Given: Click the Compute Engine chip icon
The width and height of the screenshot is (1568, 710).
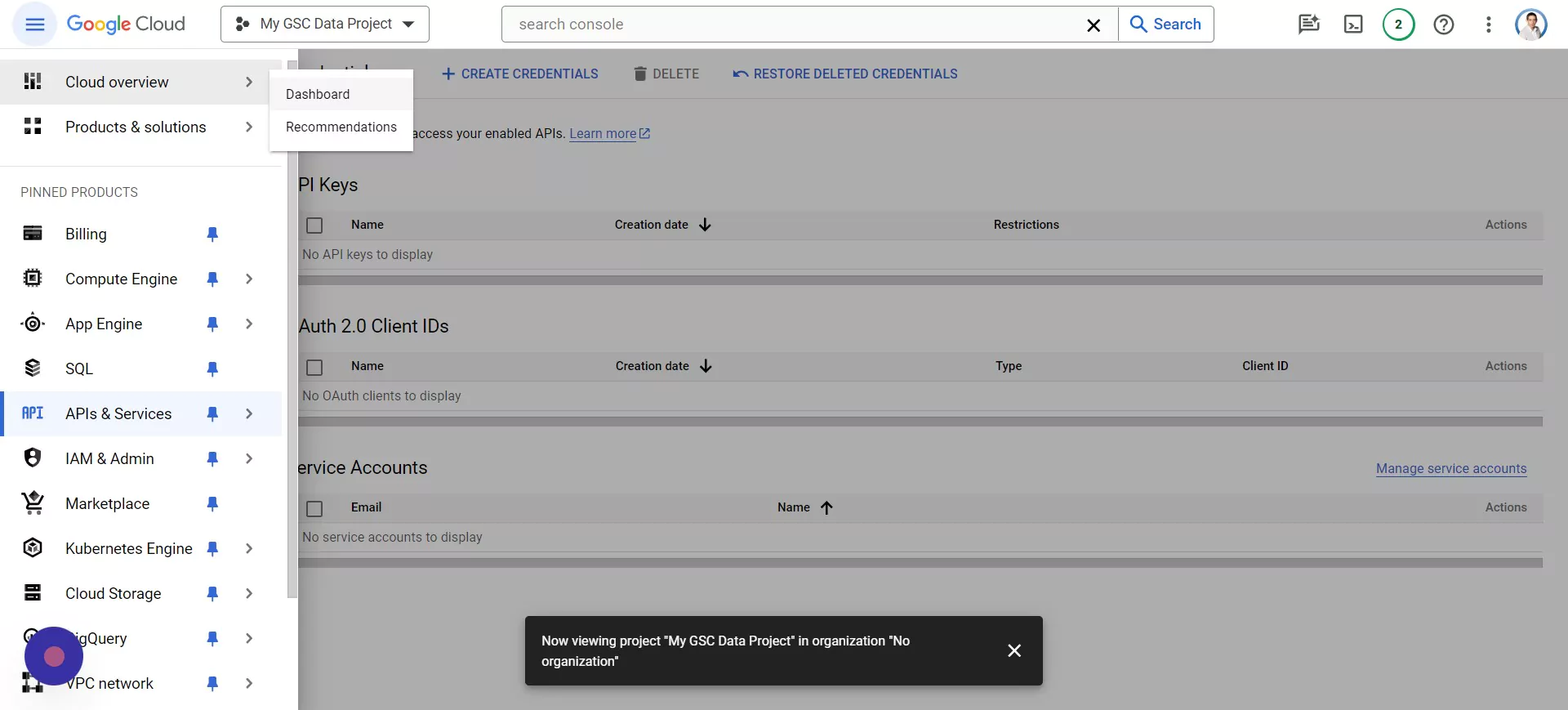Looking at the screenshot, I should tap(33, 279).
